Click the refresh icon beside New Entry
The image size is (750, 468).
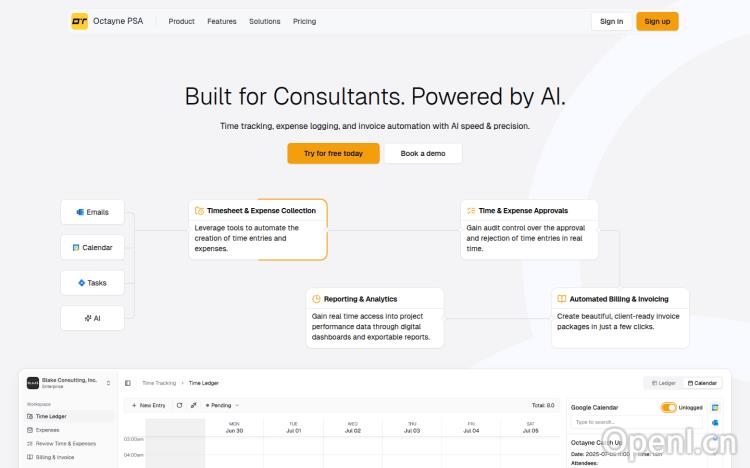[179, 405]
